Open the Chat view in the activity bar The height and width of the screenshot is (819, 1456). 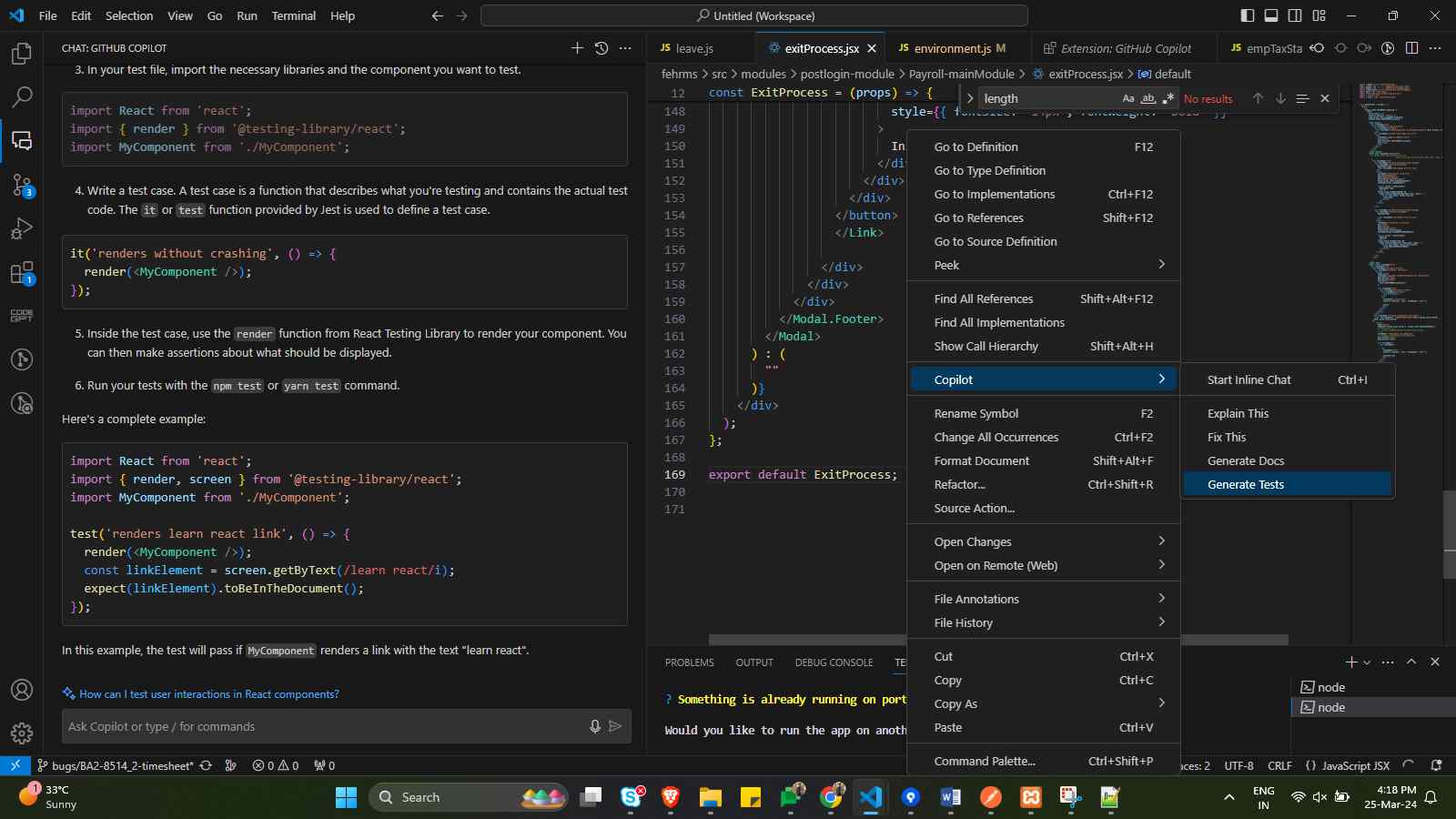click(x=22, y=140)
